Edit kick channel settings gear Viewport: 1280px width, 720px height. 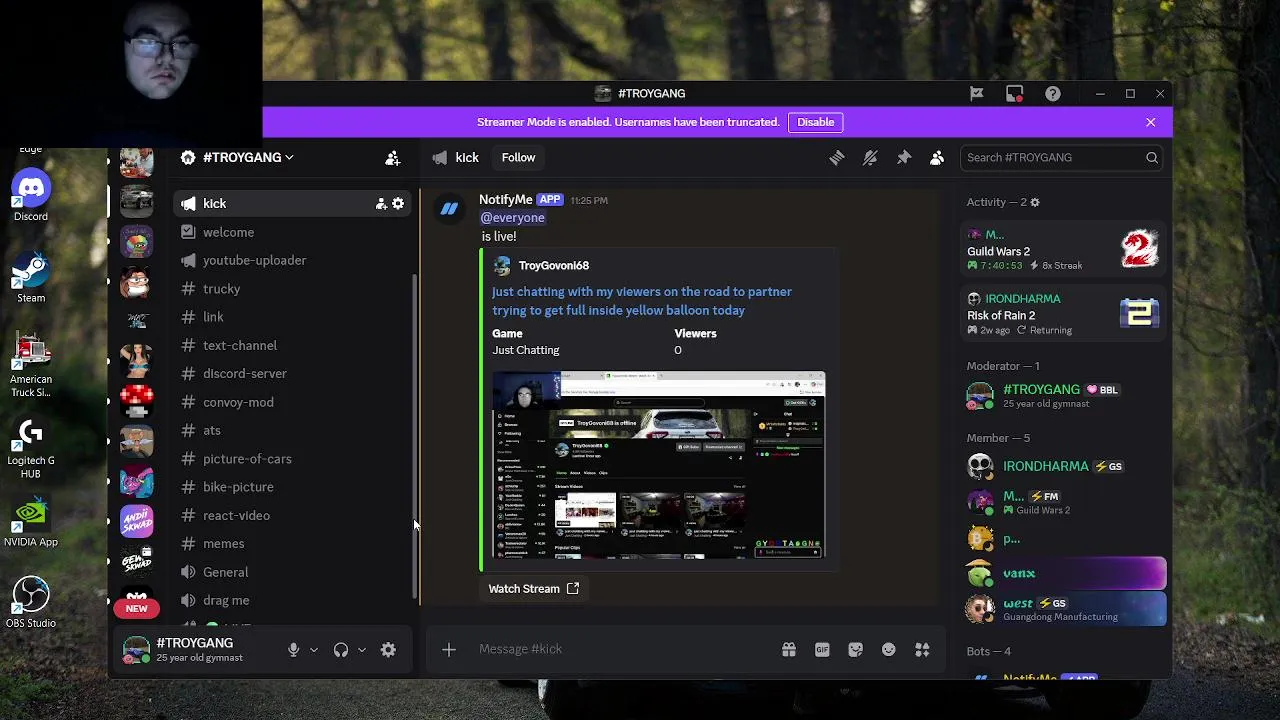click(x=398, y=204)
